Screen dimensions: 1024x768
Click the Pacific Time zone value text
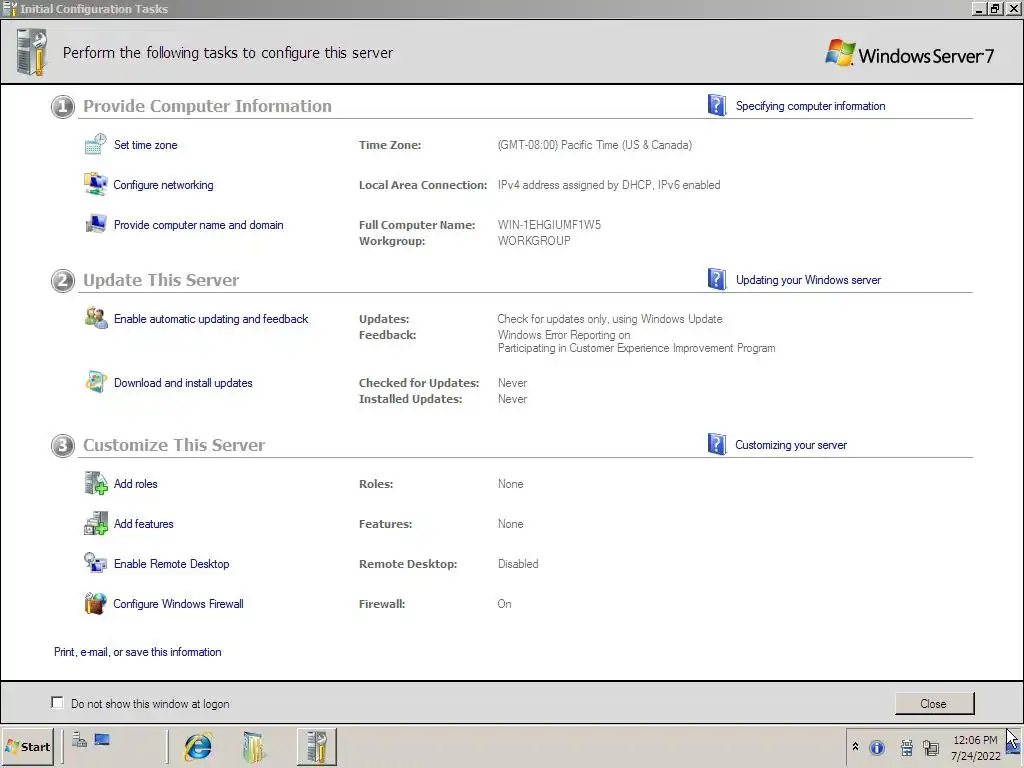(x=594, y=145)
